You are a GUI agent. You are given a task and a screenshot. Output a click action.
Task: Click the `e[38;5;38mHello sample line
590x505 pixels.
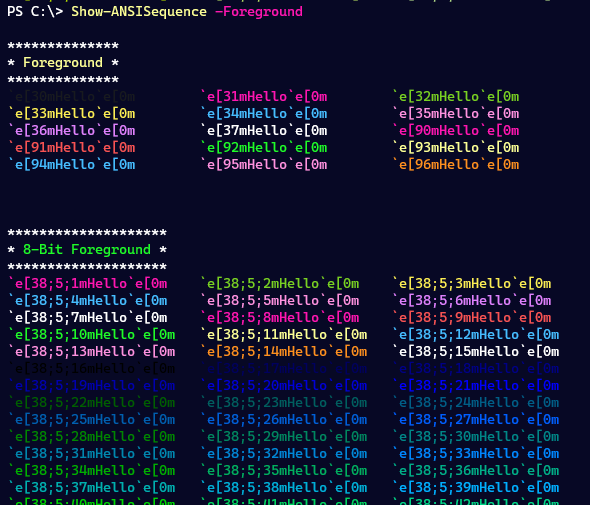point(283,487)
